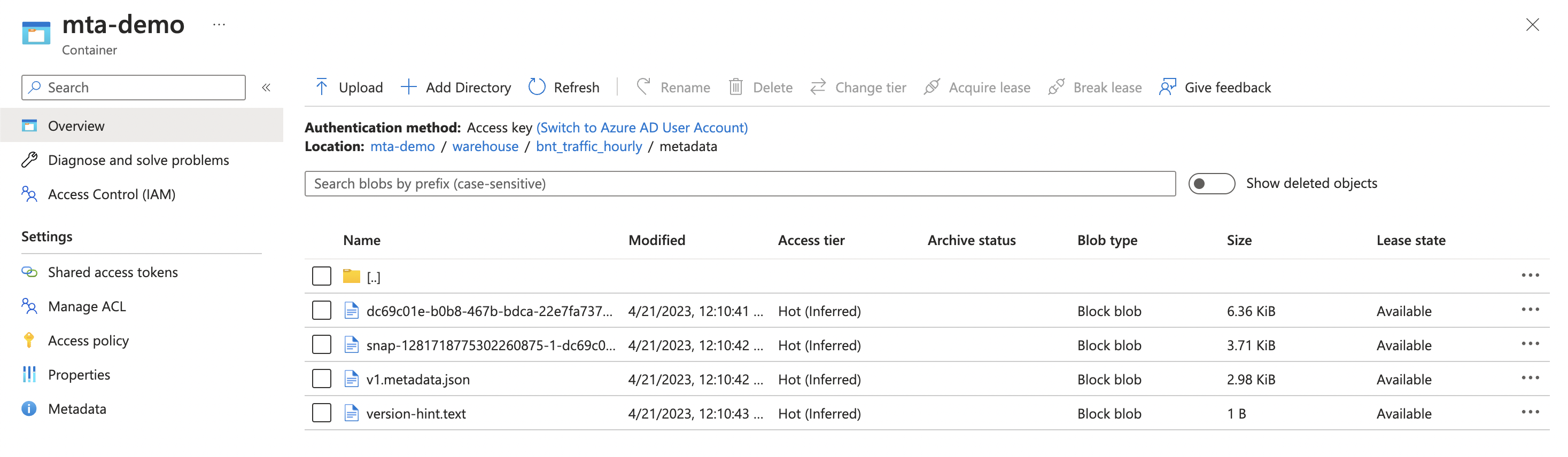Check the parent folder [..] checkbox

pyautogui.click(x=321, y=277)
